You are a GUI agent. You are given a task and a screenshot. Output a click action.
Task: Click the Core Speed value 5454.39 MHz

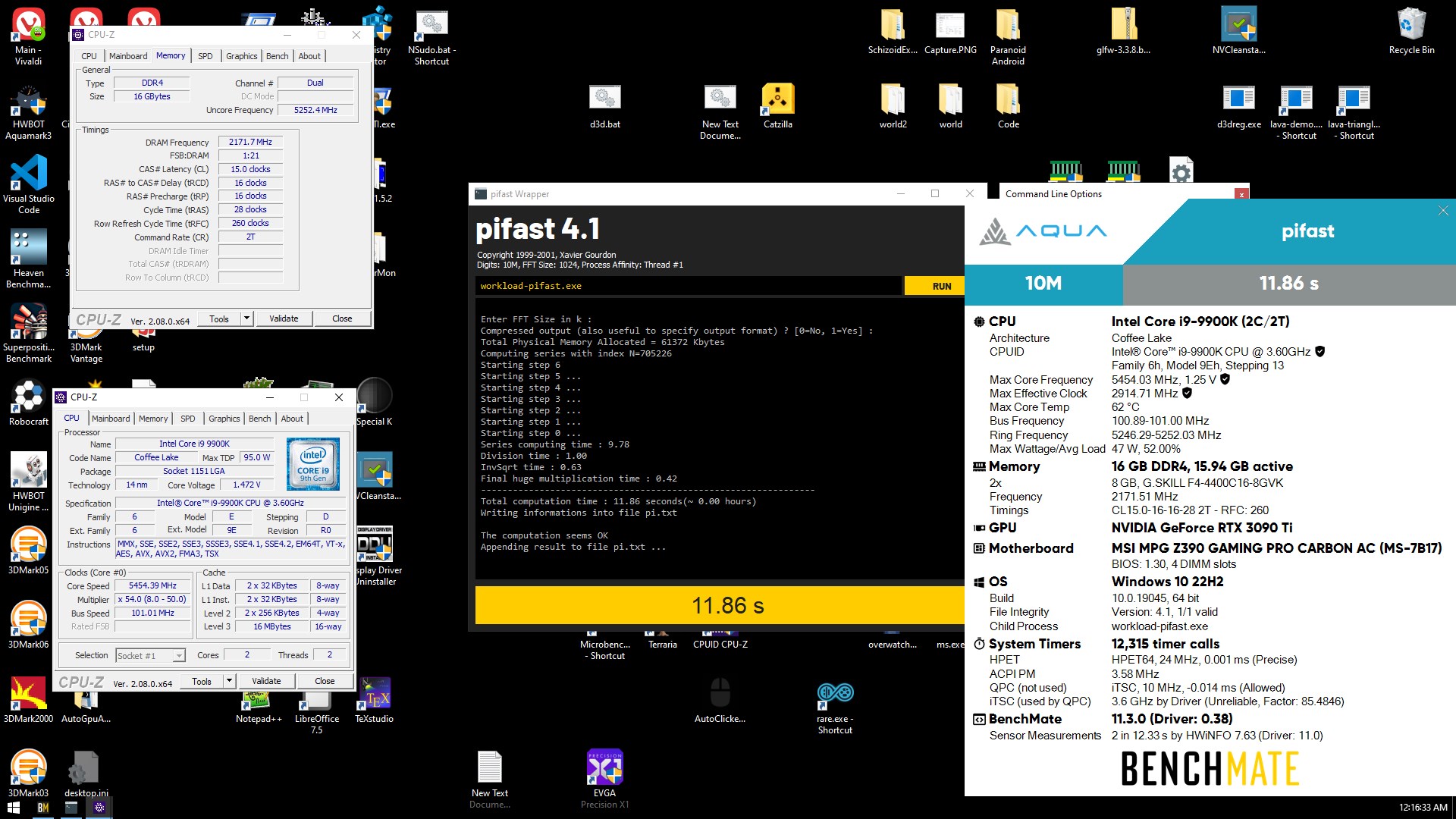152,585
